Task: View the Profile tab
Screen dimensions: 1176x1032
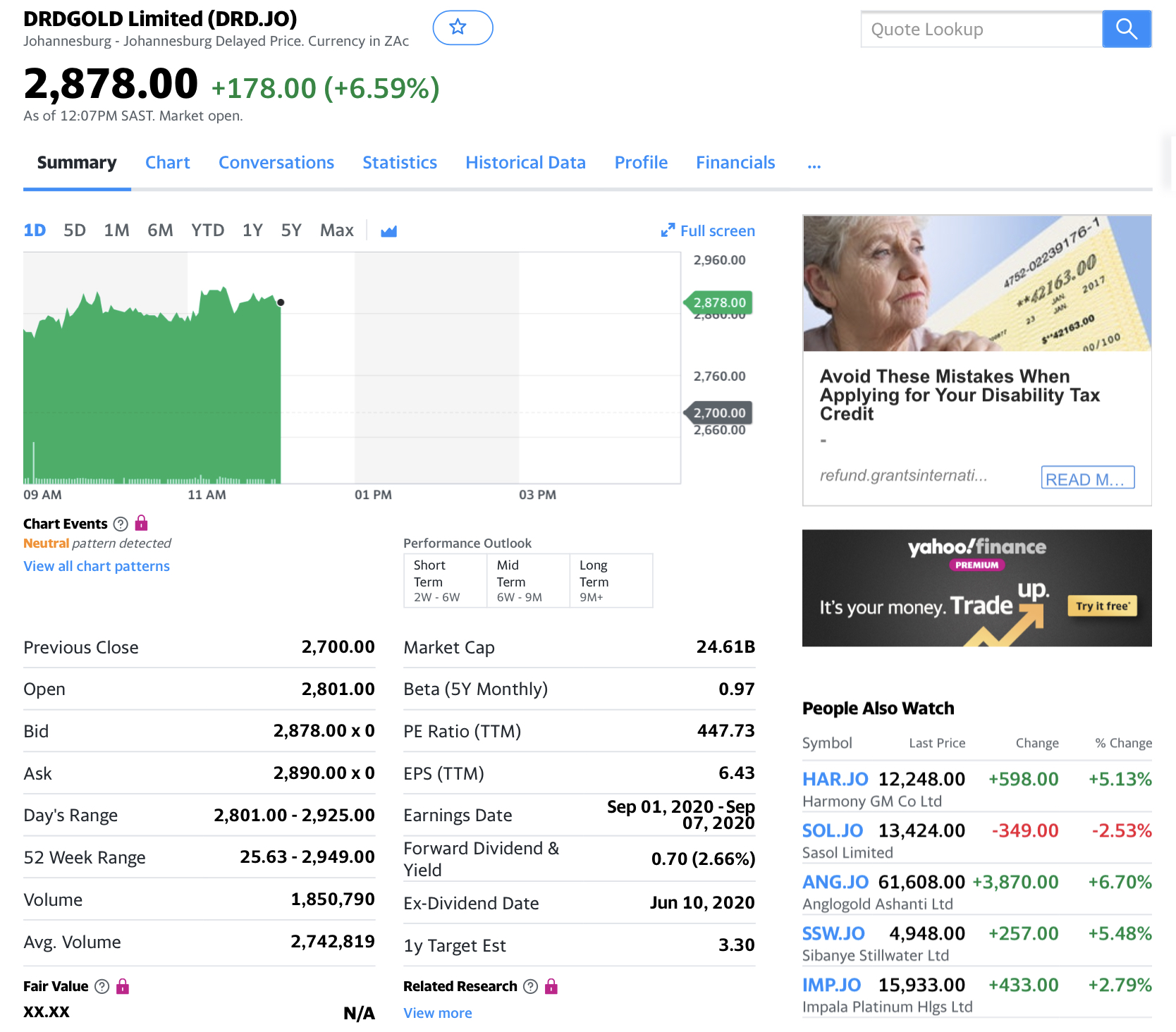Action: 641,163
